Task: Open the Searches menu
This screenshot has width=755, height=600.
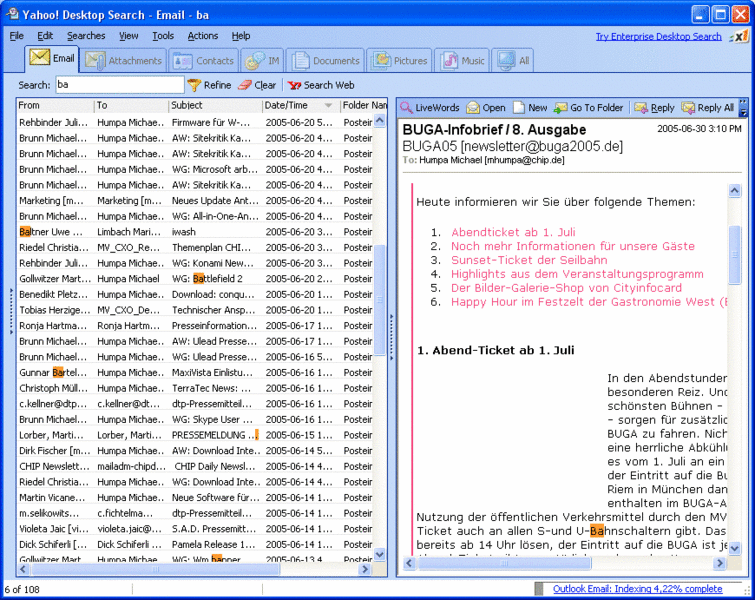Action: pyautogui.click(x=86, y=36)
